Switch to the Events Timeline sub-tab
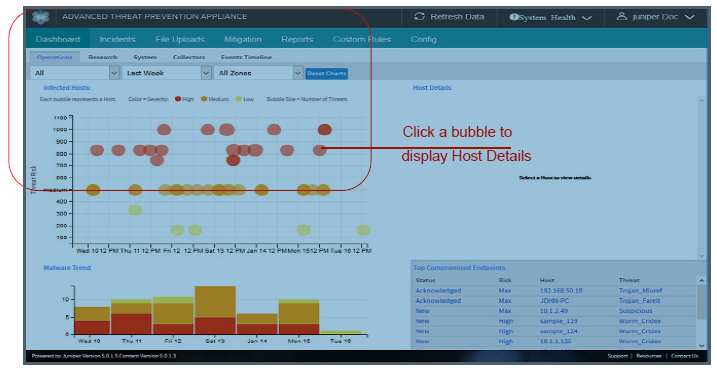The image size is (717, 370). [x=246, y=57]
